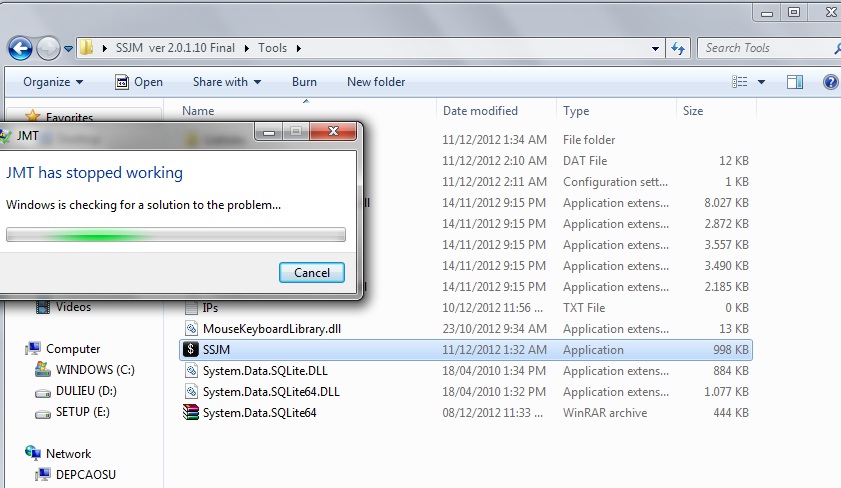Open DULIEU (D:) drive

tap(86, 391)
